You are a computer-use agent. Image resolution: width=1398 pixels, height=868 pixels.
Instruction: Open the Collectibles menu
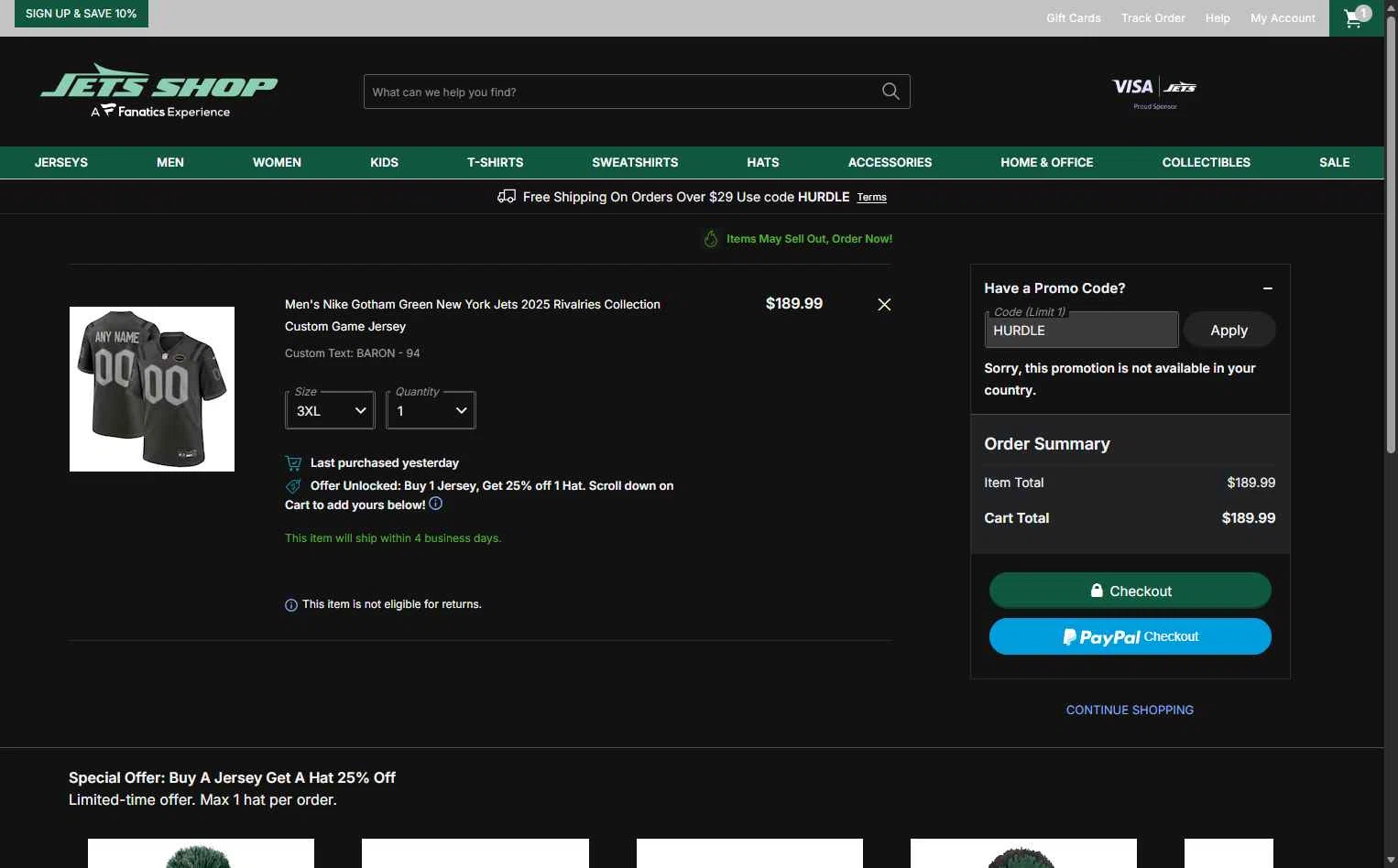(1206, 162)
